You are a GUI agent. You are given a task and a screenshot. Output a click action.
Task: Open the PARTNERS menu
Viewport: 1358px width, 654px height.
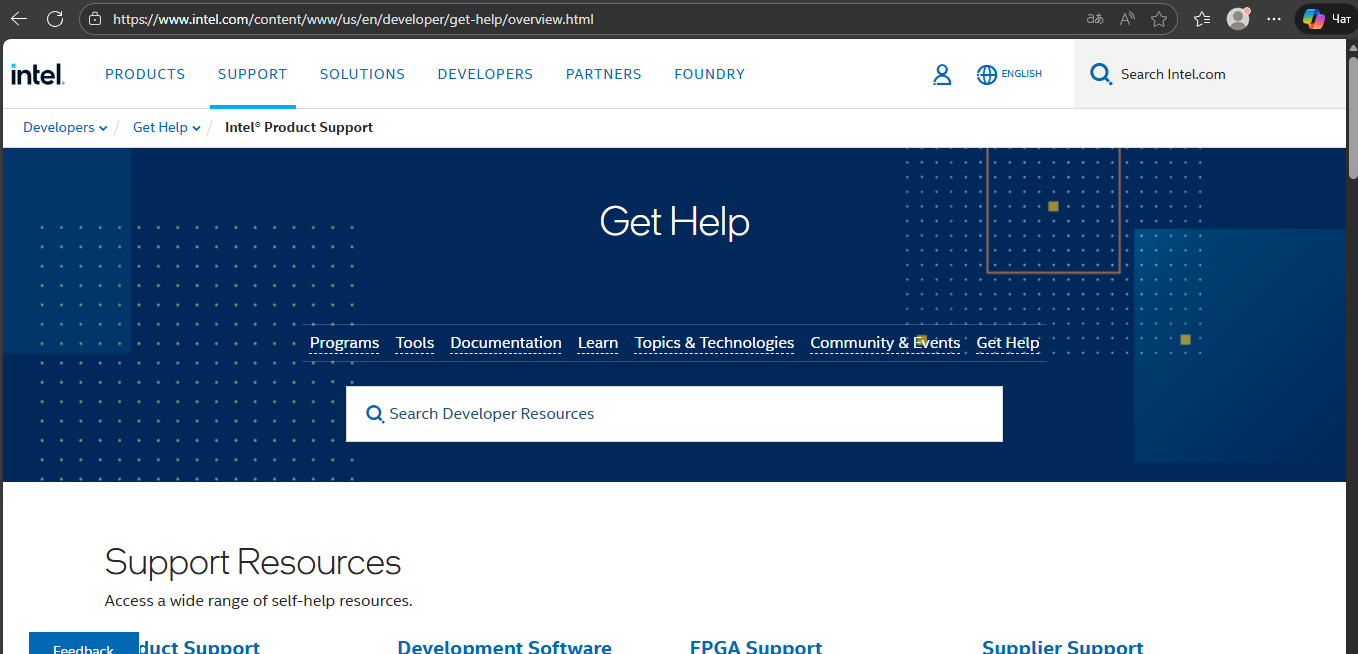pos(604,74)
